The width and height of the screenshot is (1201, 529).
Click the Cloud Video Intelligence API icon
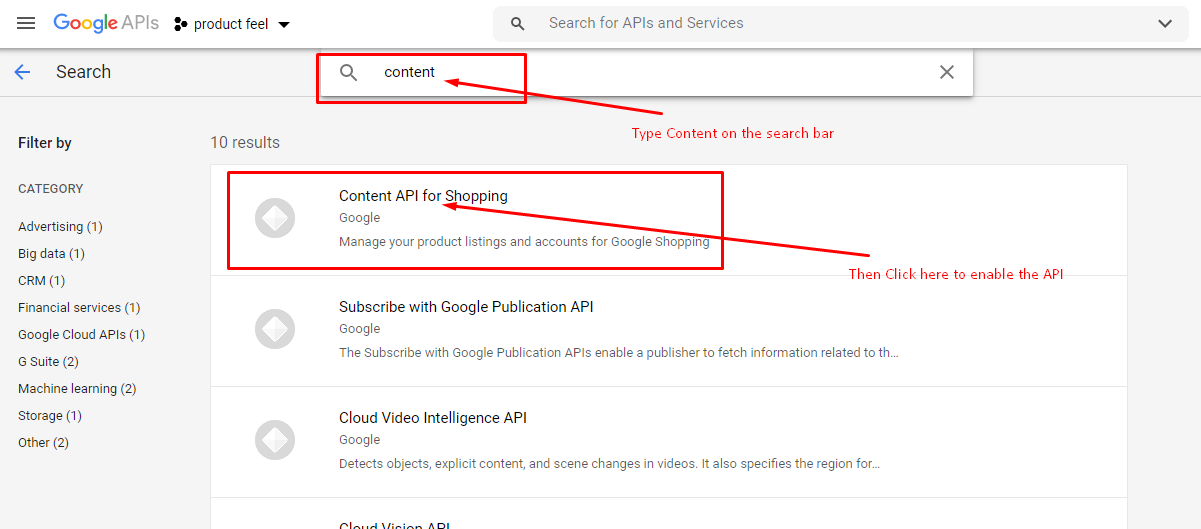coord(275,440)
